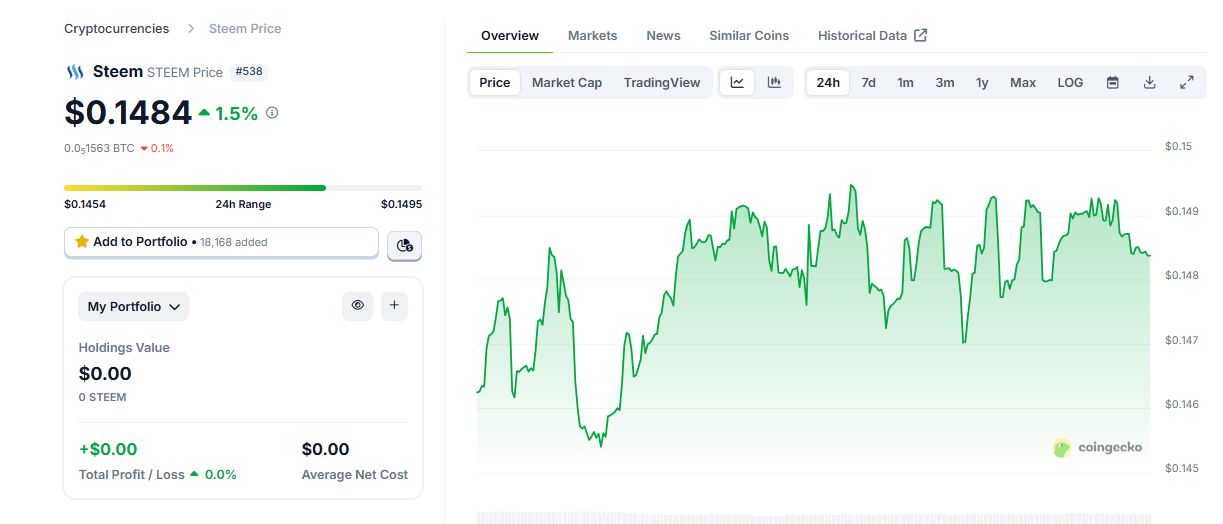
Task: Click the star icon in Add to Portfolio
Action: [x=81, y=242]
